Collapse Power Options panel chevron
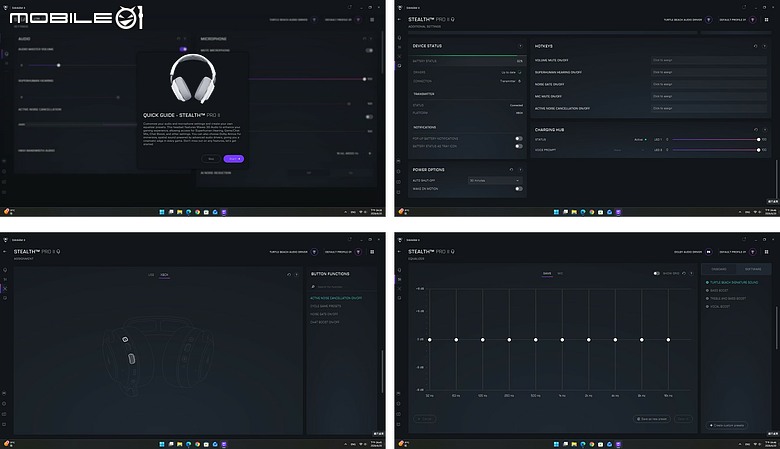Viewport: 780px width, 449px height. click(520, 170)
